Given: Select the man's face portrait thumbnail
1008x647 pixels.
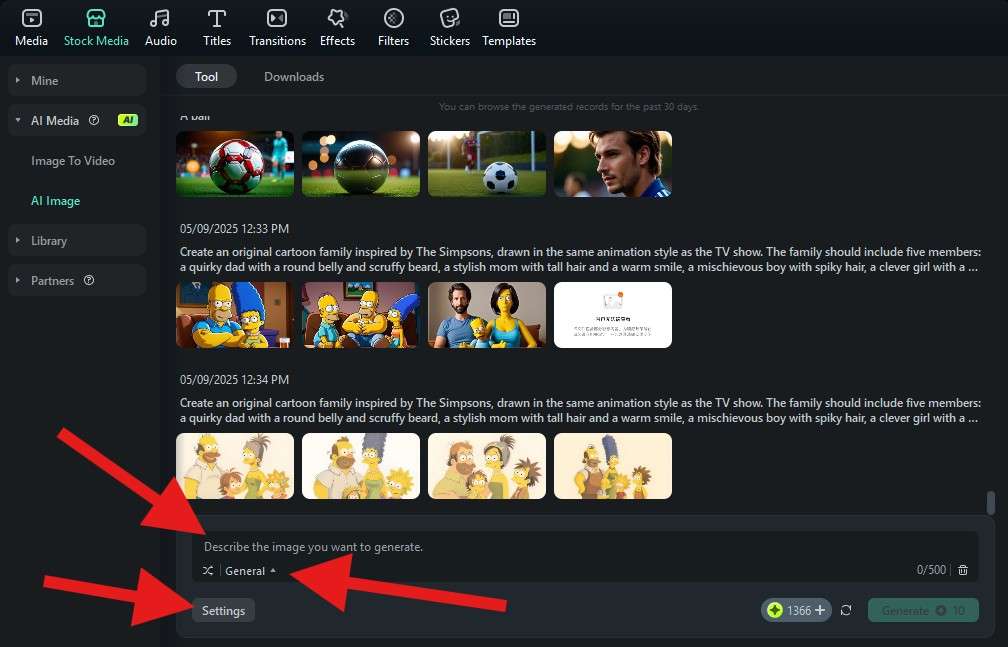Looking at the screenshot, I should pyautogui.click(x=613, y=164).
